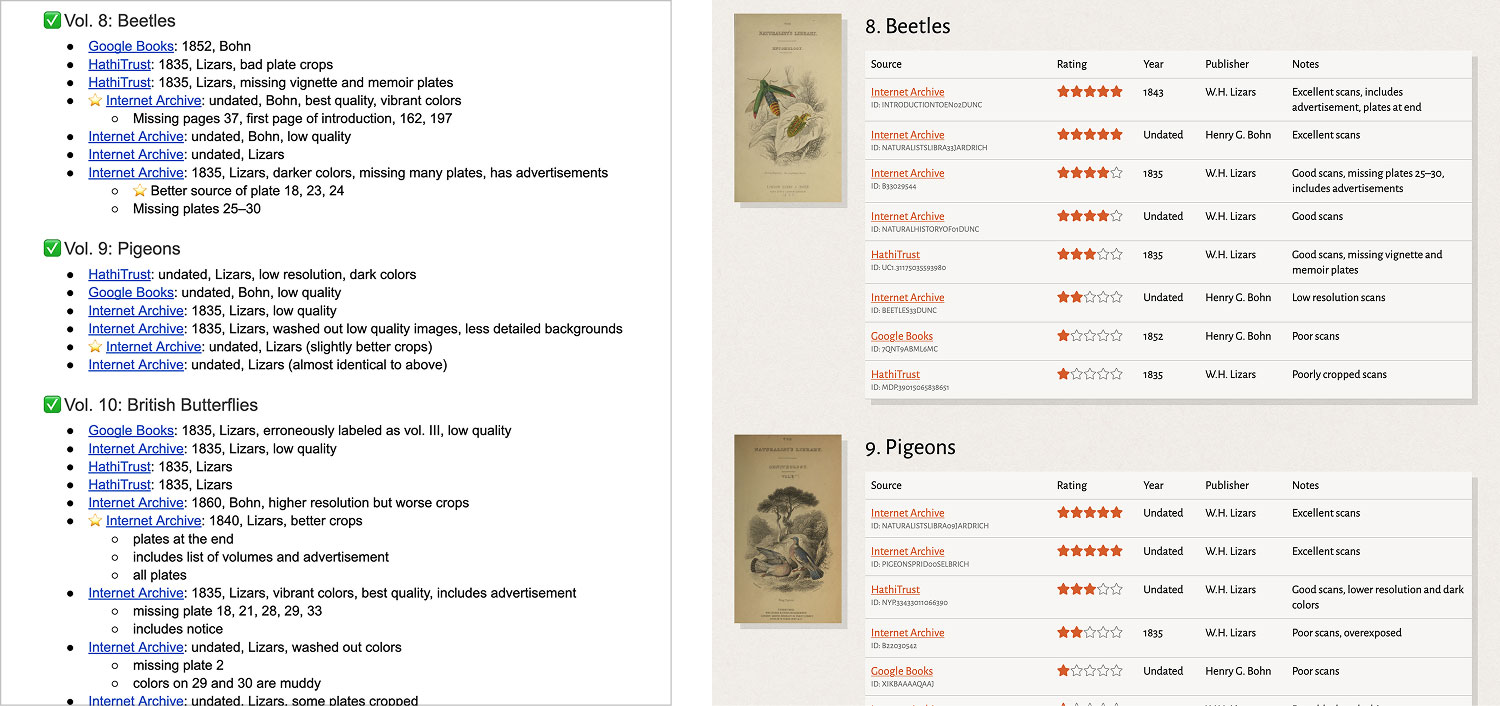Click the star icon beside Beetles Bohn best quality
This screenshot has height=706, width=1500.
point(95,100)
